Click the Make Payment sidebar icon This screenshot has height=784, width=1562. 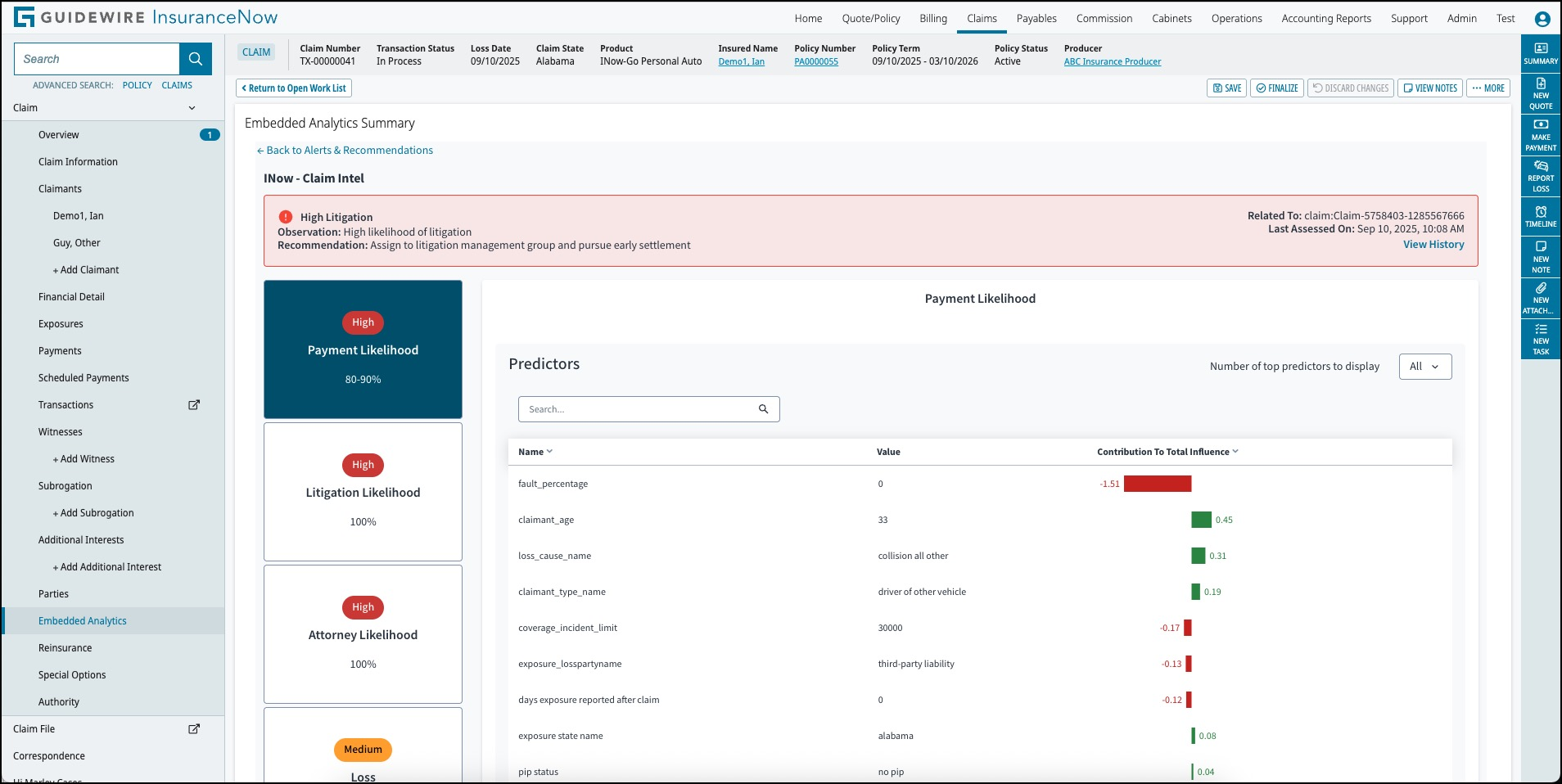(x=1540, y=135)
